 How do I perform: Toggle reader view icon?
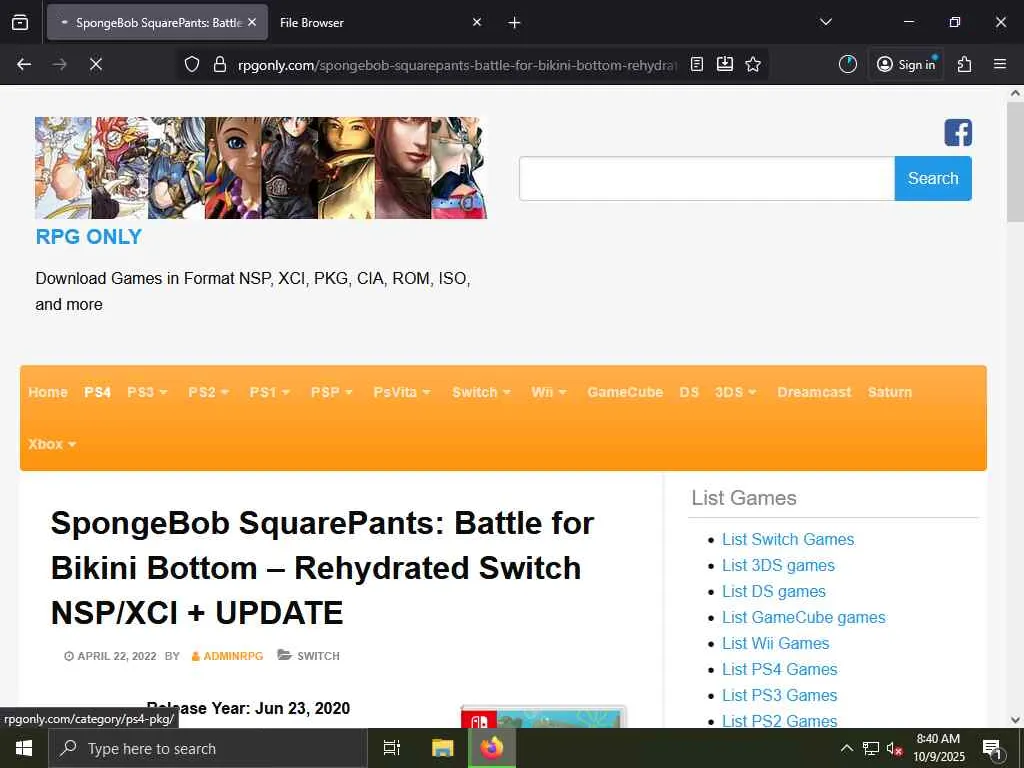tap(697, 64)
